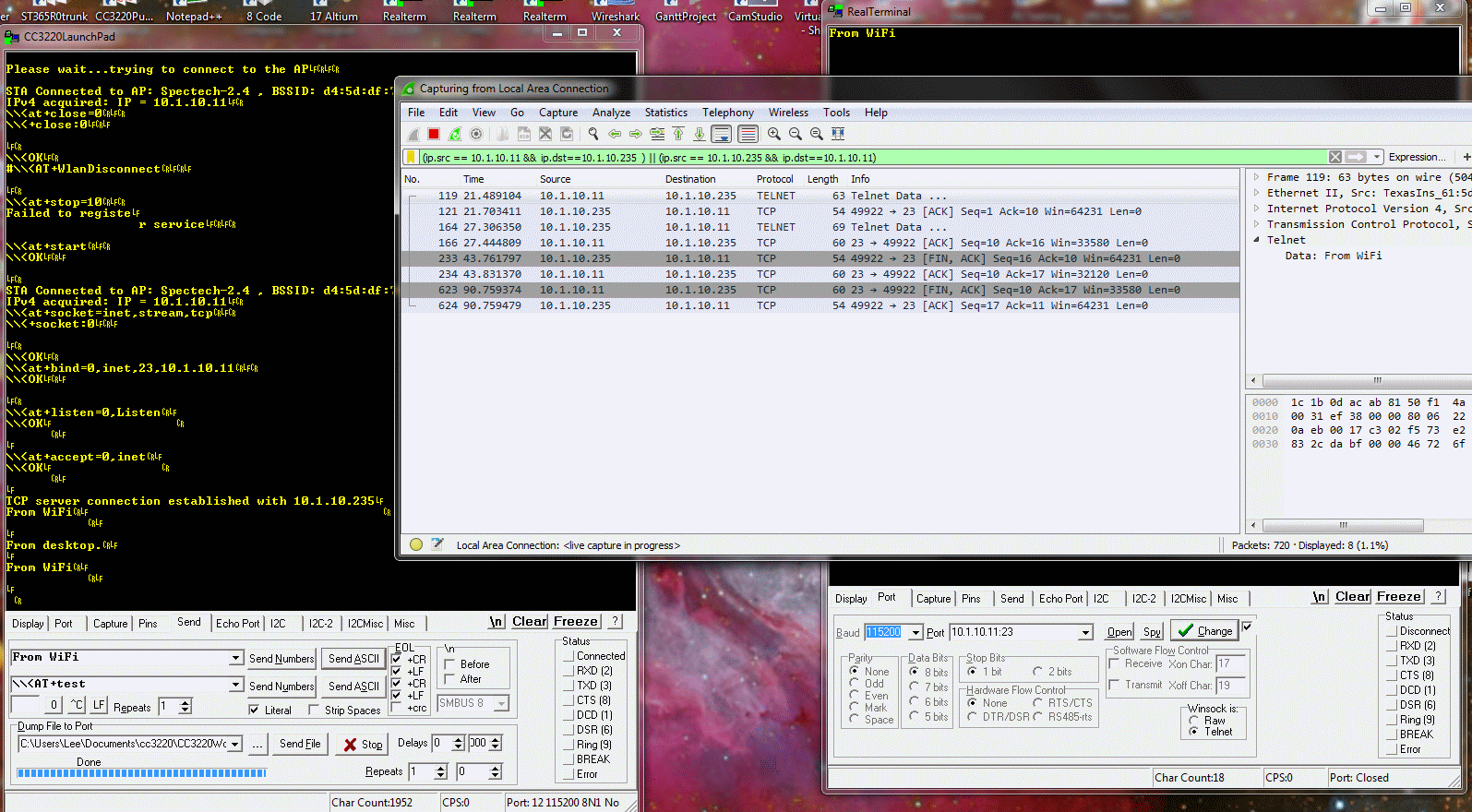Enable Receive software flow control checkbox
The height and width of the screenshot is (812, 1472).
point(1114,663)
